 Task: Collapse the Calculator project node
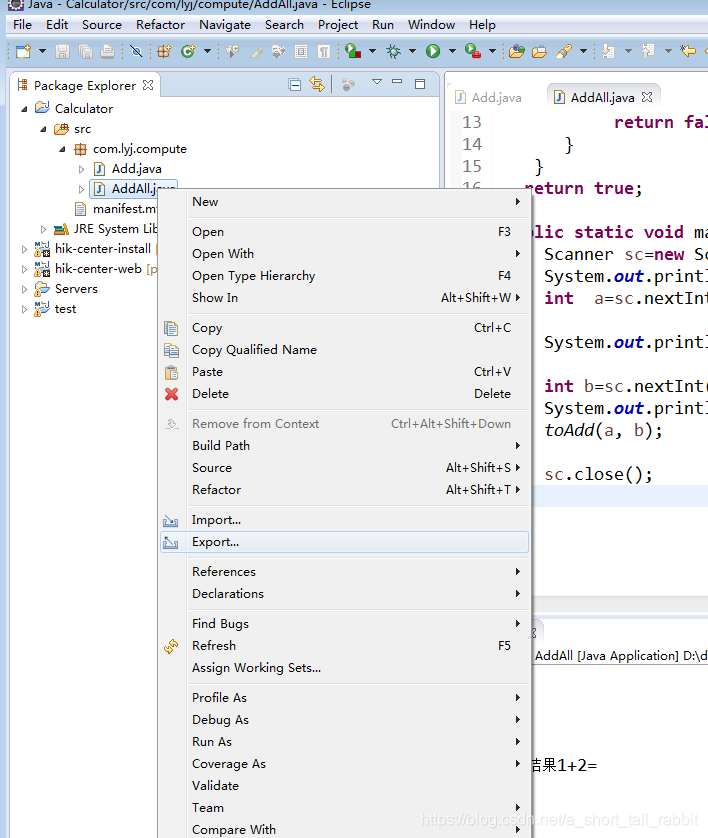coord(24,109)
